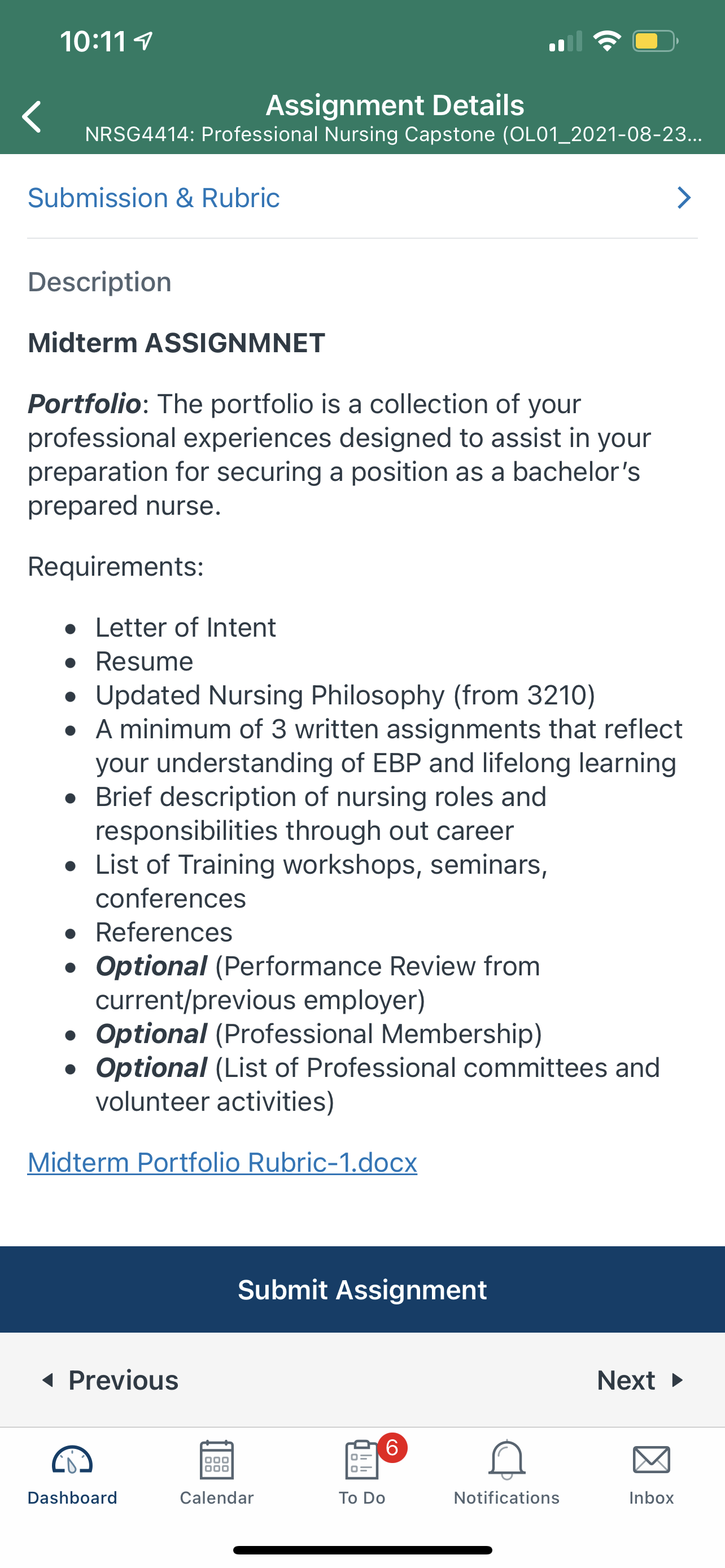The height and width of the screenshot is (1568, 725).
Task: Open Midterm Portfolio Rubric-1.docx link
Action: (222, 1163)
